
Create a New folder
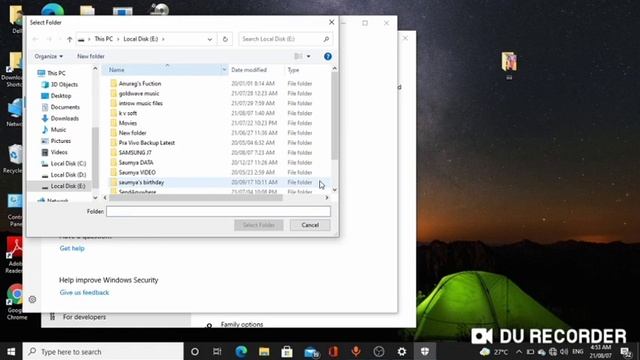[91, 56]
